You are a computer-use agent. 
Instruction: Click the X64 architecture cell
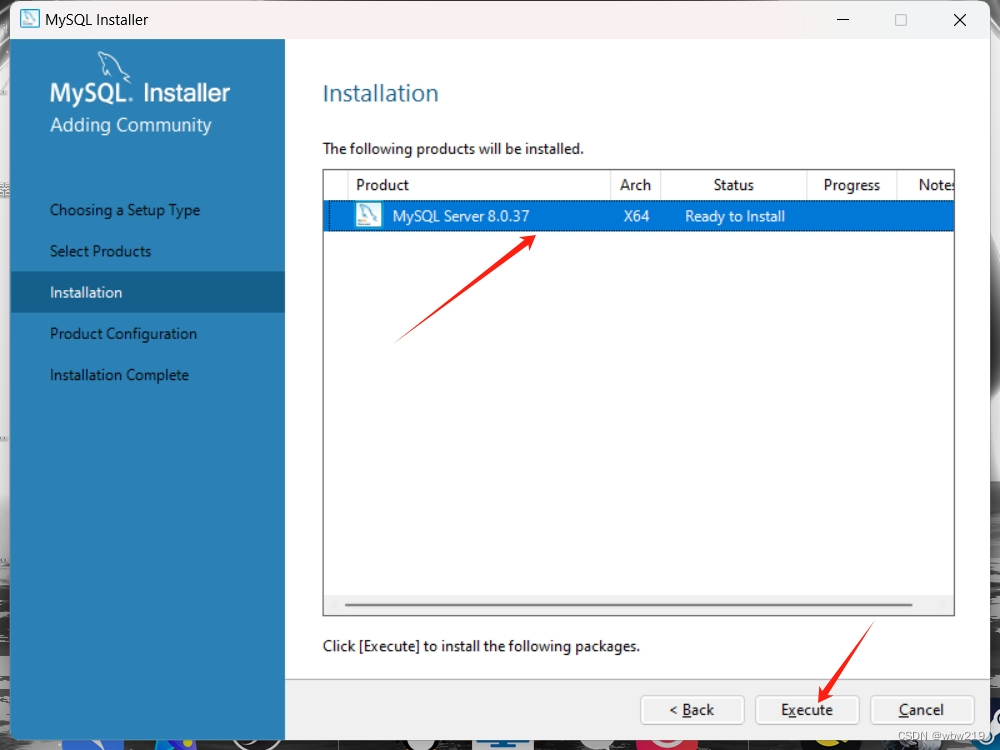pyautogui.click(x=636, y=216)
